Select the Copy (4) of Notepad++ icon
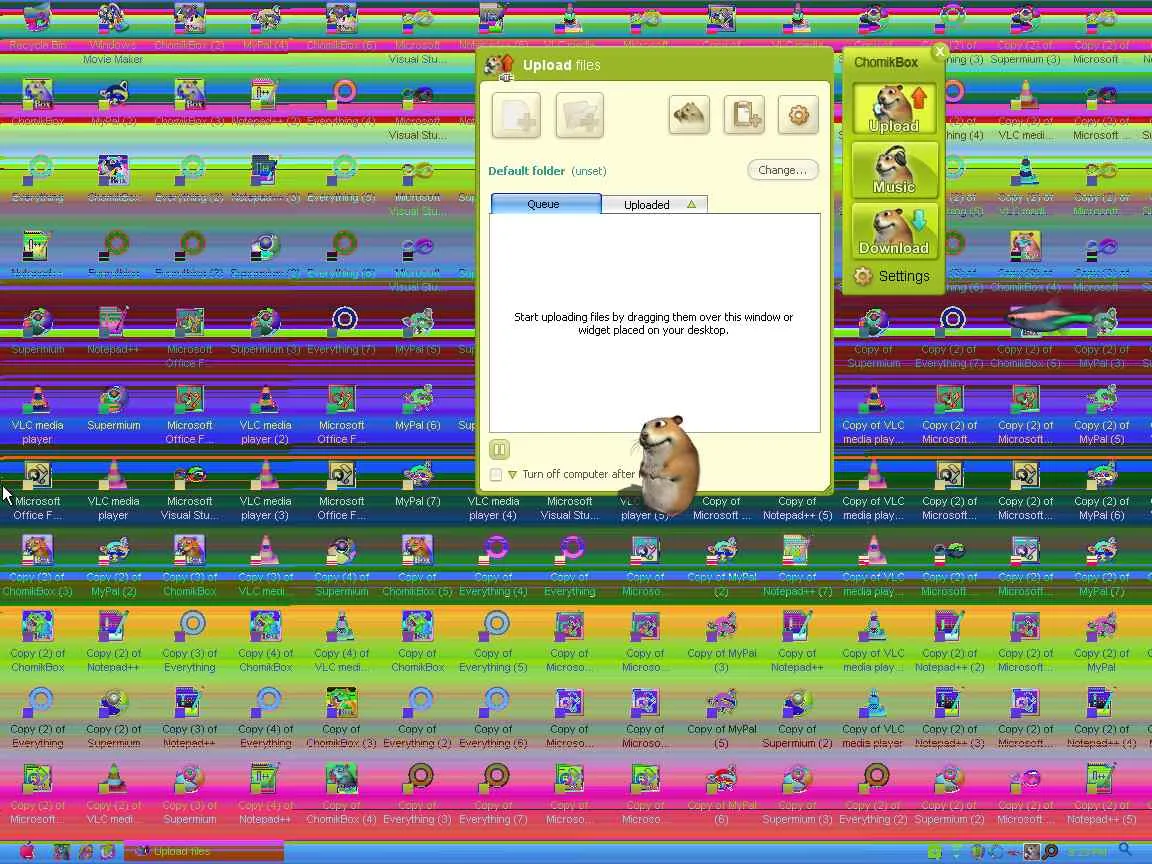 [266, 794]
